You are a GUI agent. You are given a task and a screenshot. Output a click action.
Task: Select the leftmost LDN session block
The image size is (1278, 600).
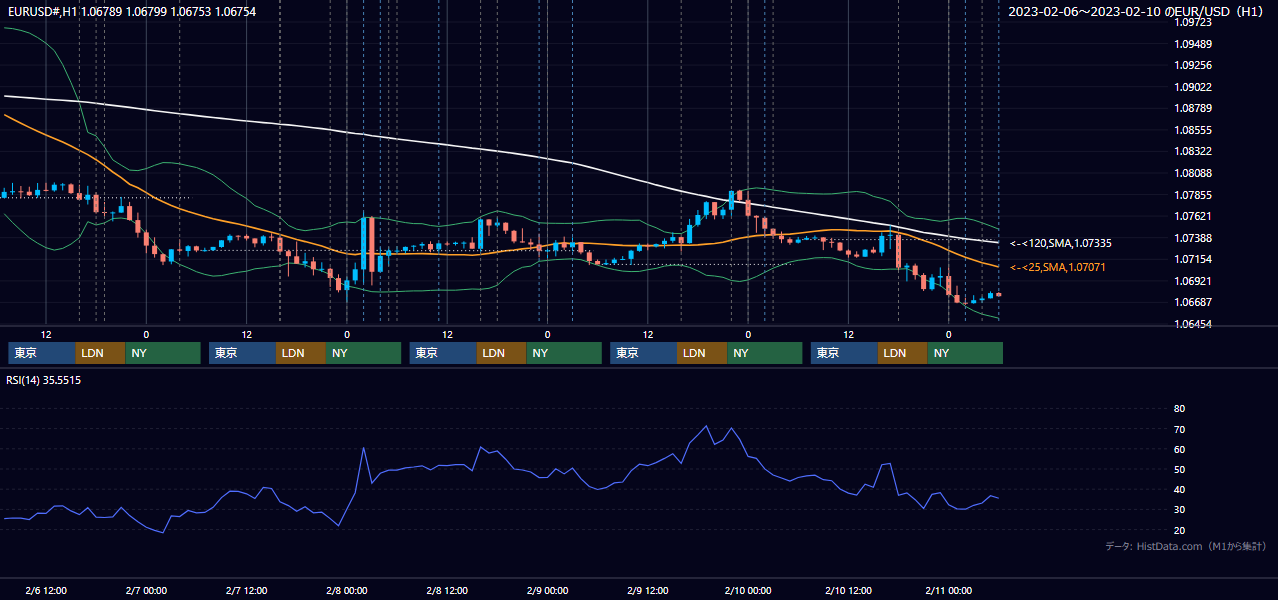click(101, 353)
